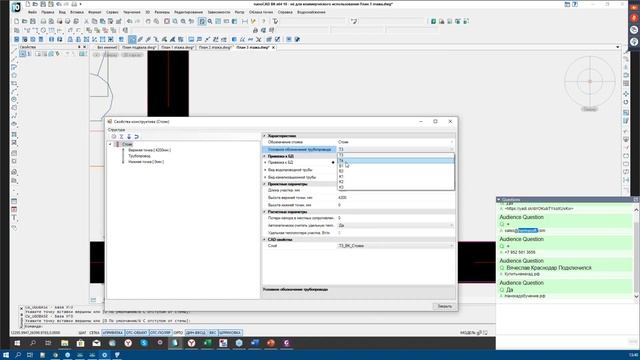Click the return-arrow icon in dialog structure toolbar

pyautogui.click(x=136, y=136)
